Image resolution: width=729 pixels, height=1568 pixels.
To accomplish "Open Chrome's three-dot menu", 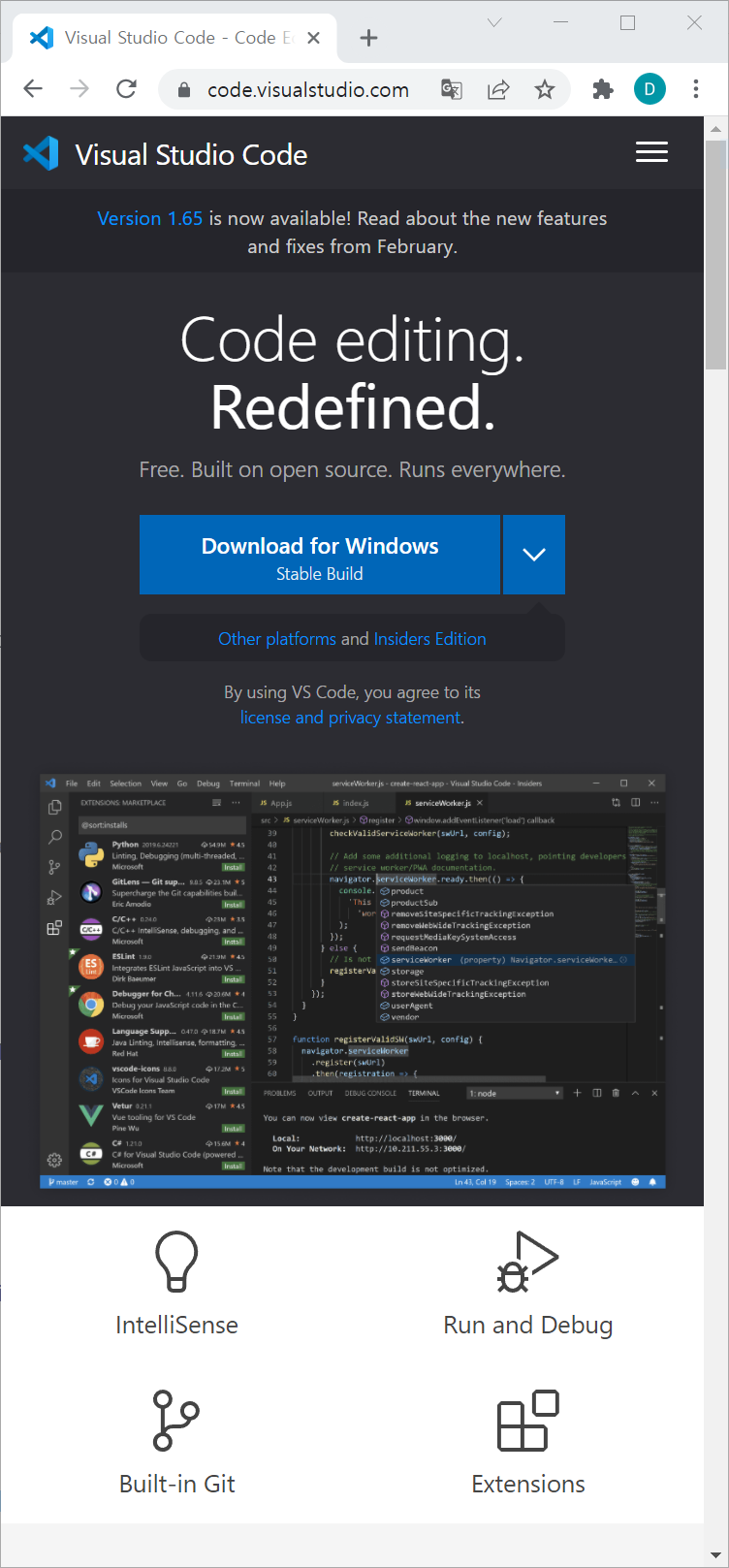I will [696, 90].
